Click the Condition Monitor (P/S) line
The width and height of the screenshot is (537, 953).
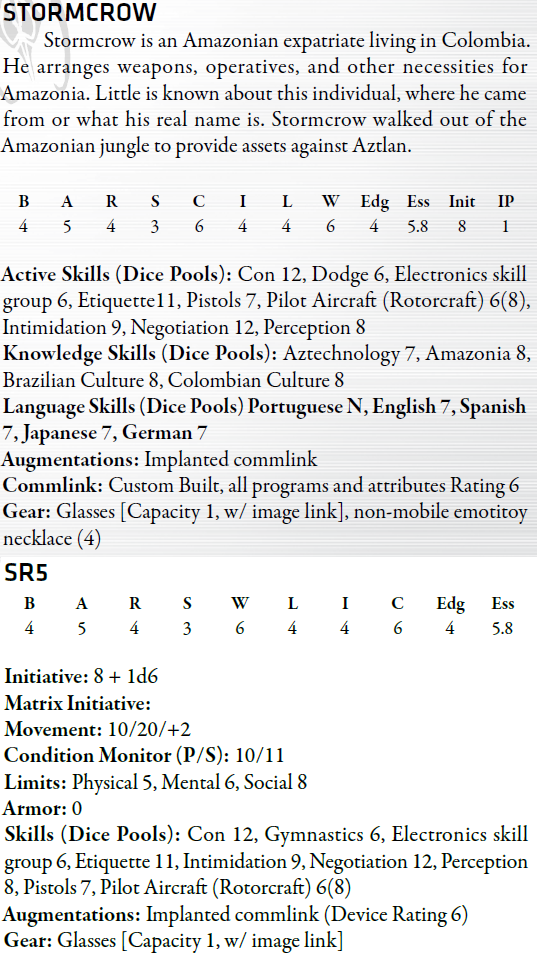[144, 755]
